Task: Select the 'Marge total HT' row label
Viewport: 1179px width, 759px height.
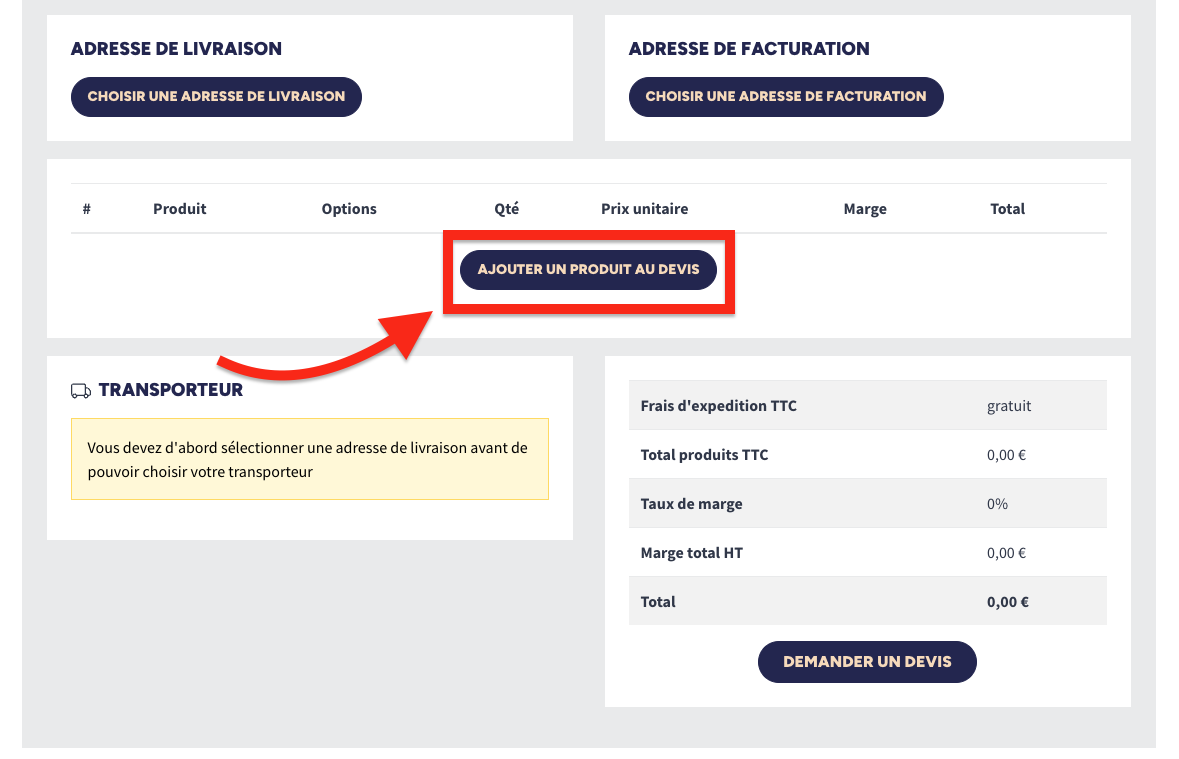Action: click(692, 553)
